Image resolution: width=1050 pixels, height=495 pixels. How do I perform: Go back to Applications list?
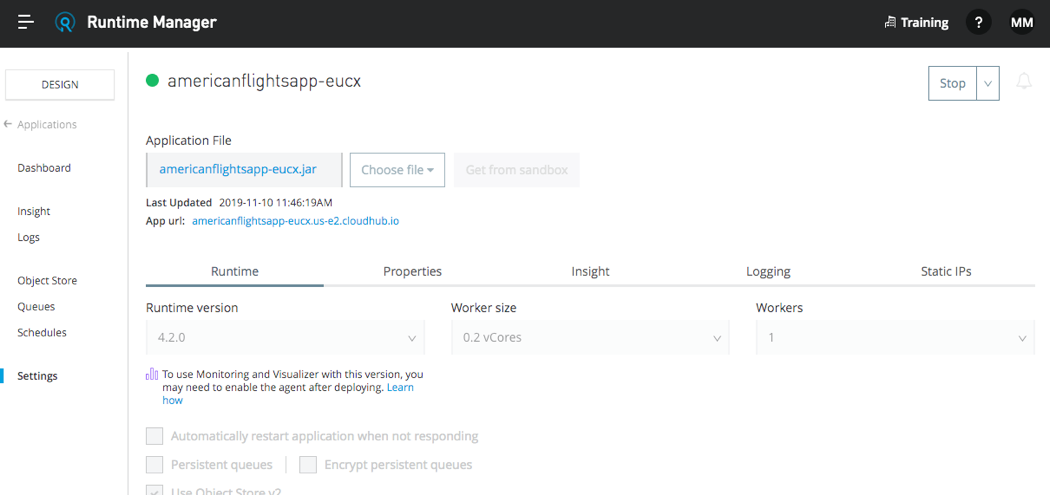tap(47, 125)
